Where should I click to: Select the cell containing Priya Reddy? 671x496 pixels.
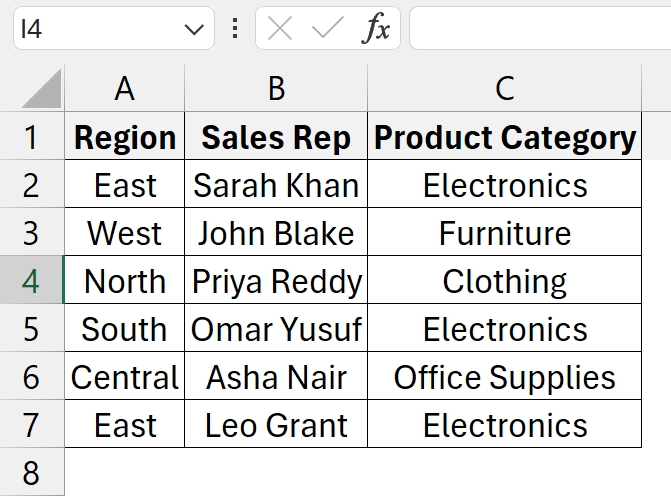pos(276,282)
